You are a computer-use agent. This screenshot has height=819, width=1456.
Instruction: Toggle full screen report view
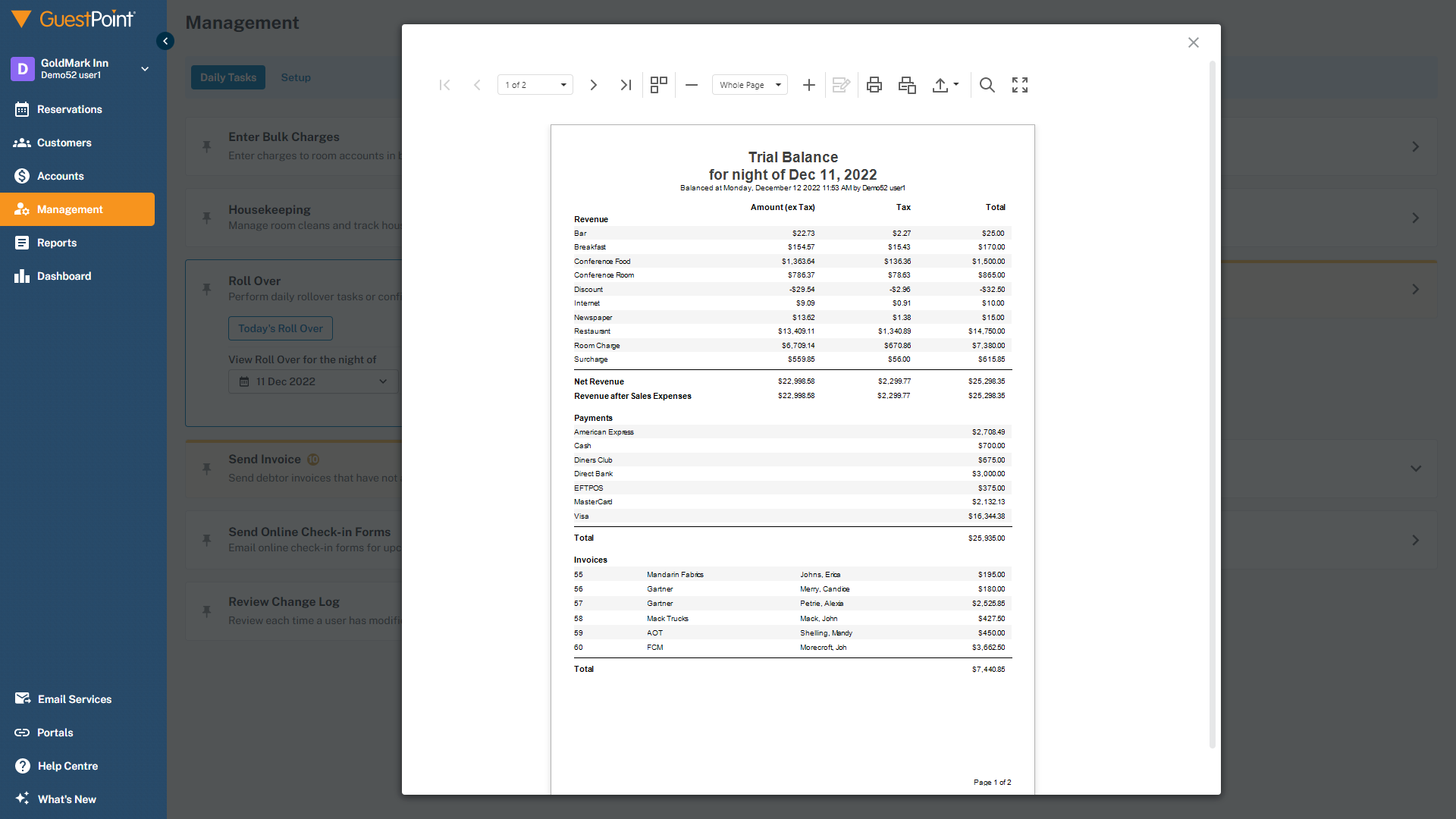point(1020,85)
